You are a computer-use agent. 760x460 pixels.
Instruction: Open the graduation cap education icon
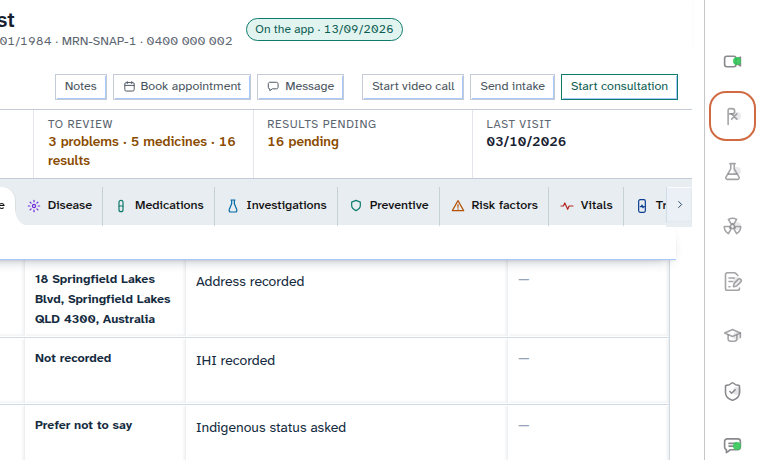pyautogui.click(x=732, y=335)
